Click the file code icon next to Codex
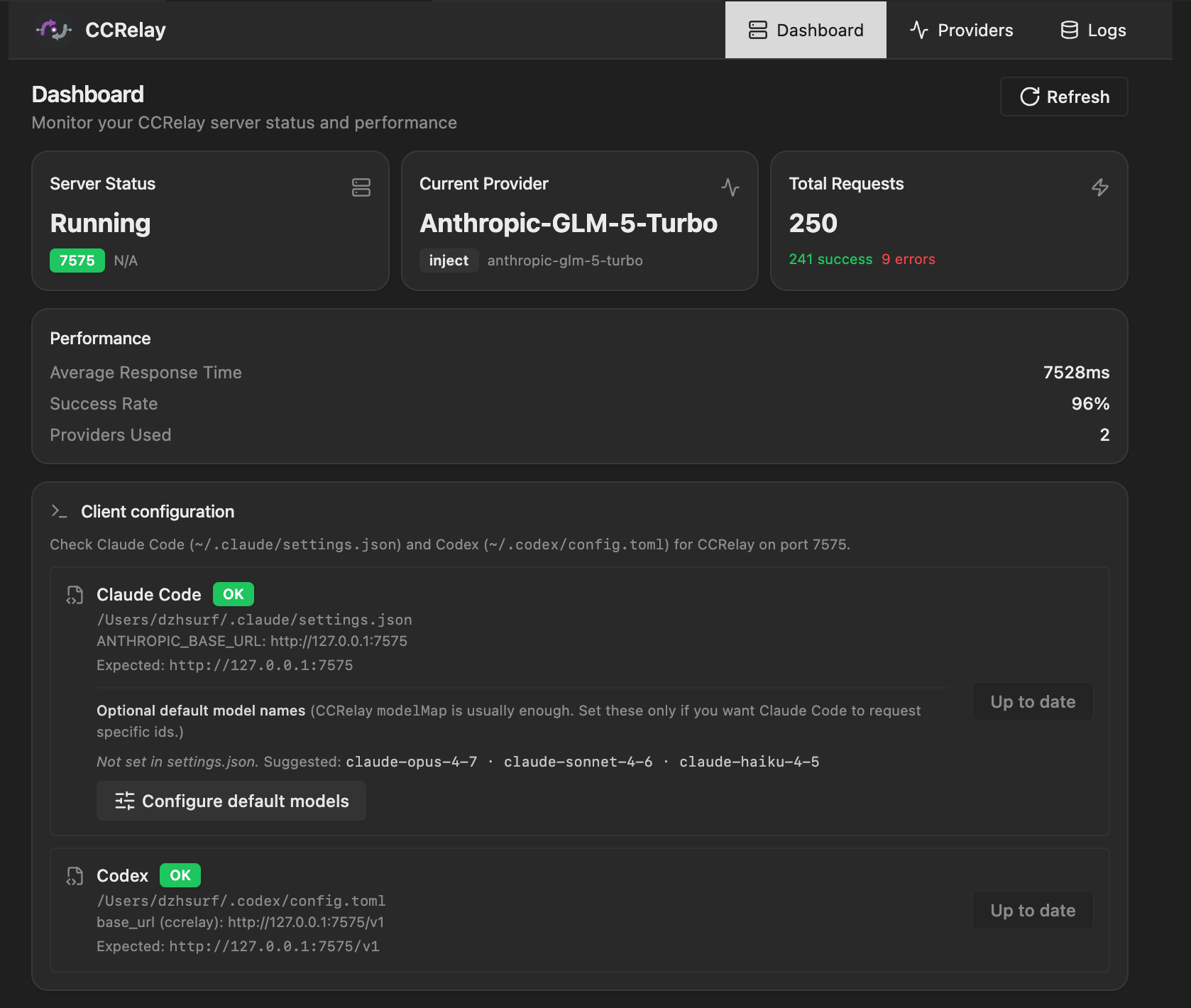The height and width of the screenshot is (1008, 1191). tap(75, 876)
